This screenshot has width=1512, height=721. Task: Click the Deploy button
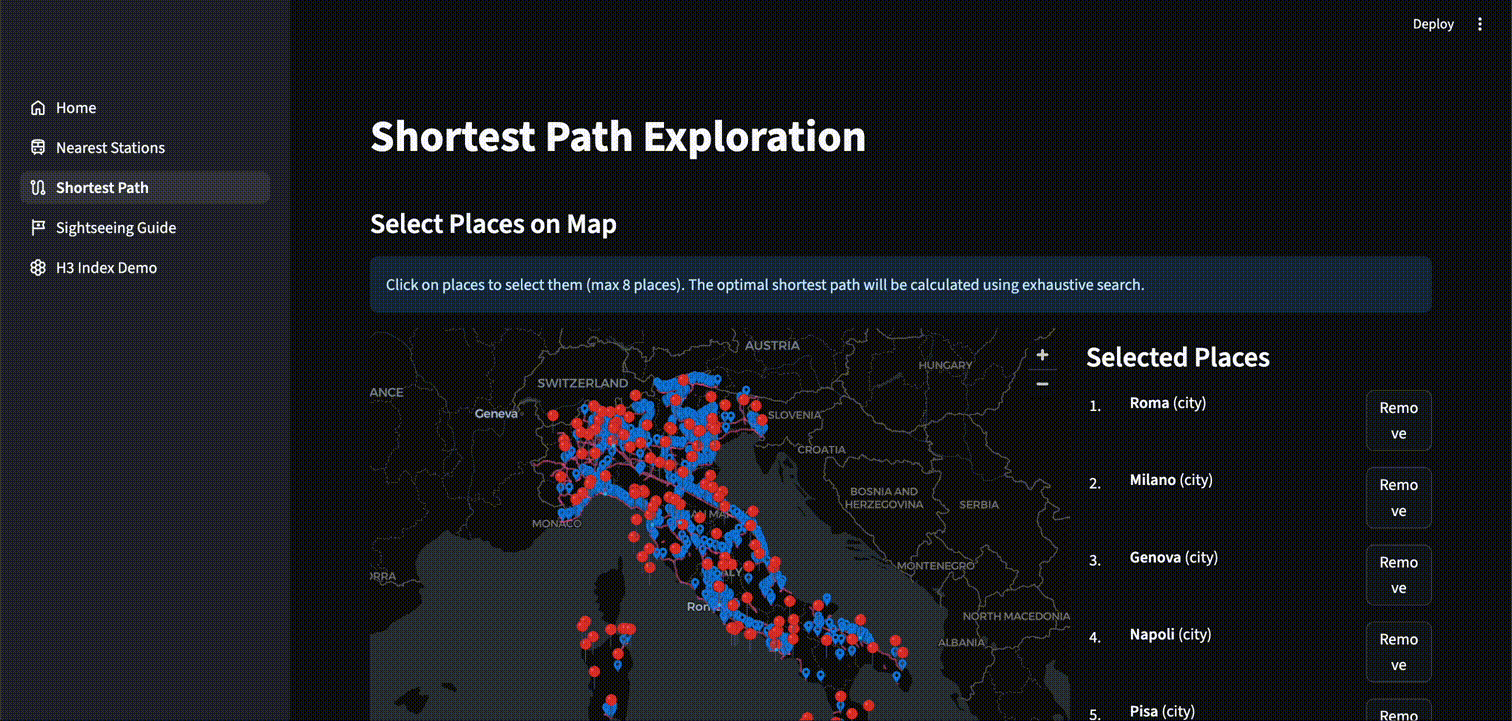[x=1433, y=24]
